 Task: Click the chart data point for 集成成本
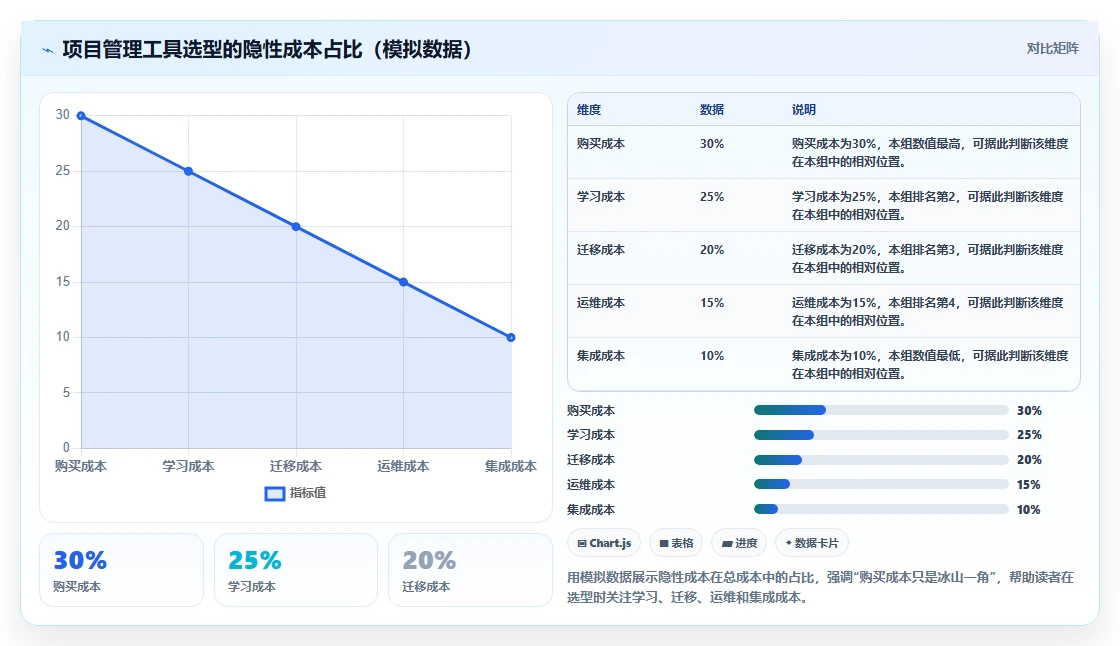point(511,337)
